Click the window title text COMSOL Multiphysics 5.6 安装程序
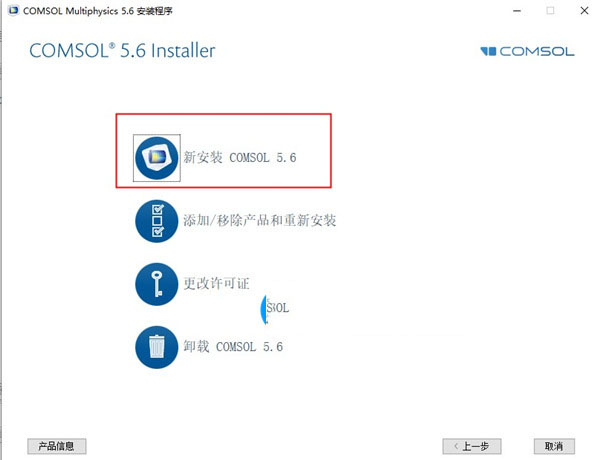The height and width of the screenshot is (460, 600). point(98,11)
